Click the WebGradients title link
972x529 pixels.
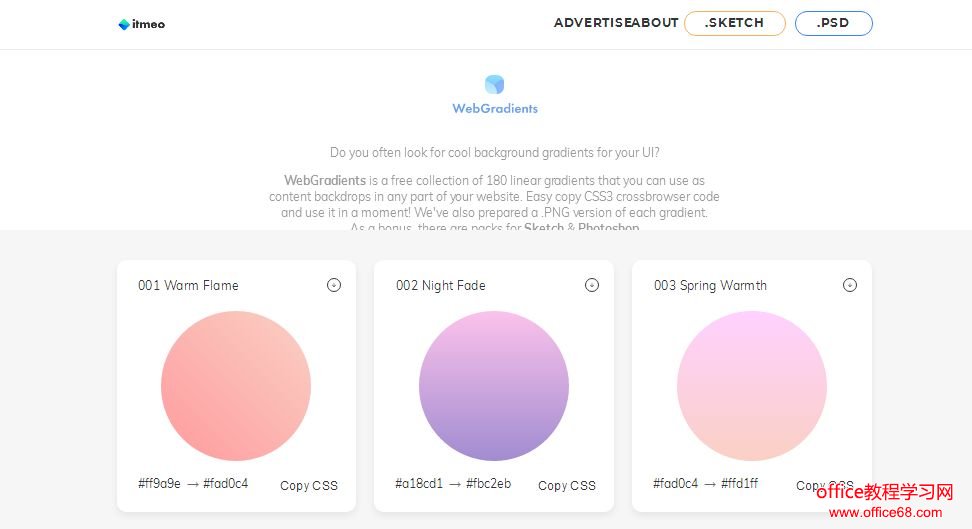pos(495,108)
